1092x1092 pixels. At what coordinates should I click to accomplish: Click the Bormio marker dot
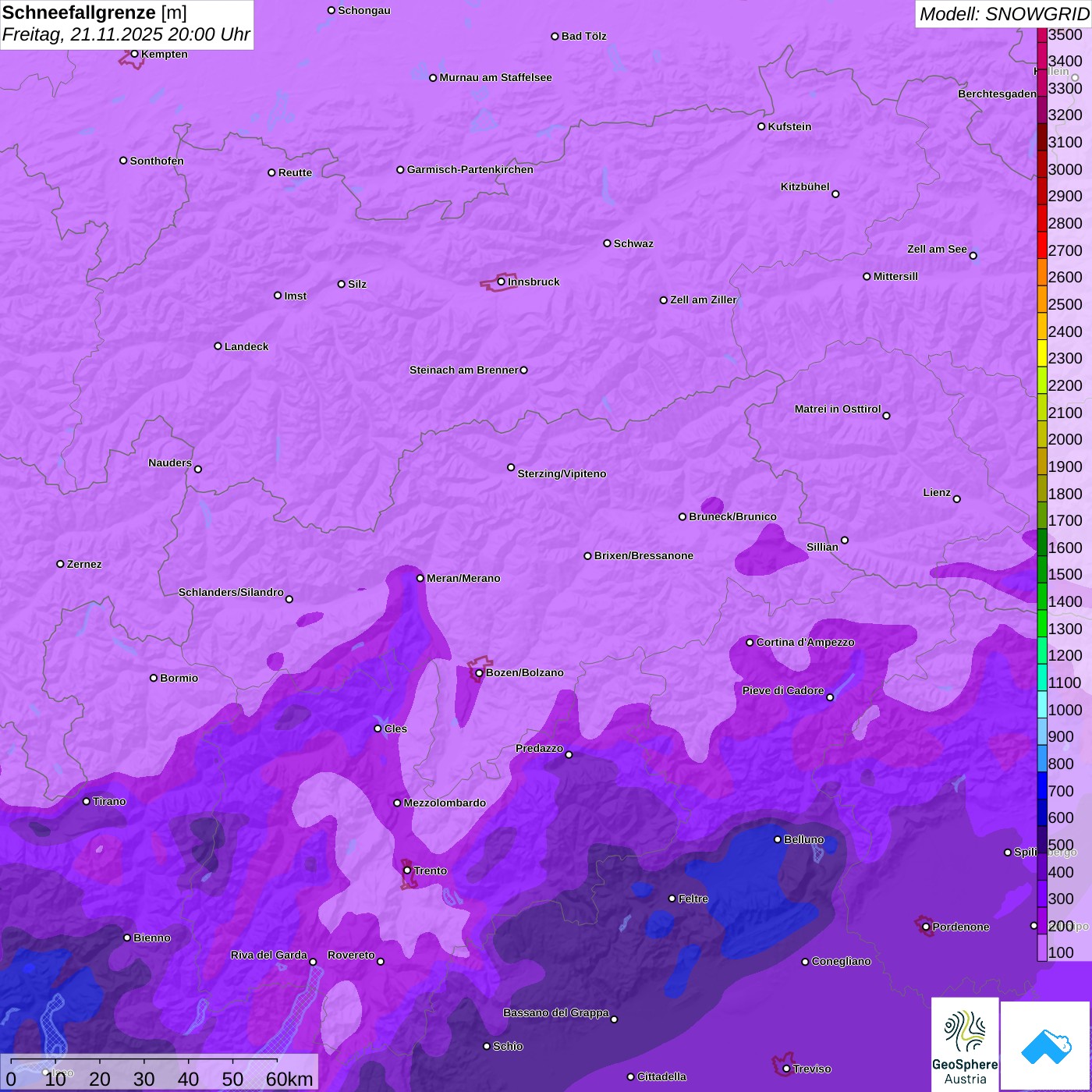pyautogui.click(x=154, y=678)
